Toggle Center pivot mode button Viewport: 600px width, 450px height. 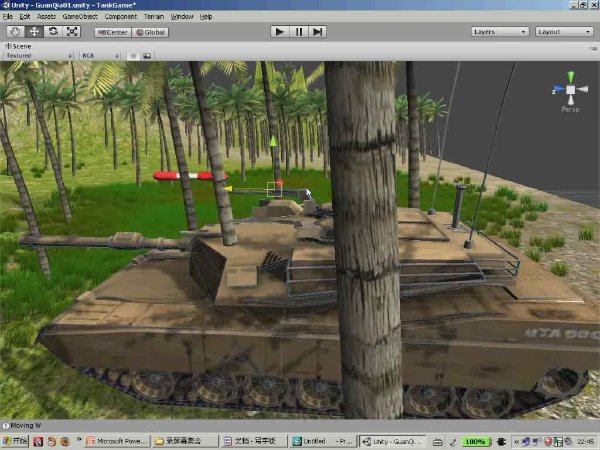click(x=113, y=33)
